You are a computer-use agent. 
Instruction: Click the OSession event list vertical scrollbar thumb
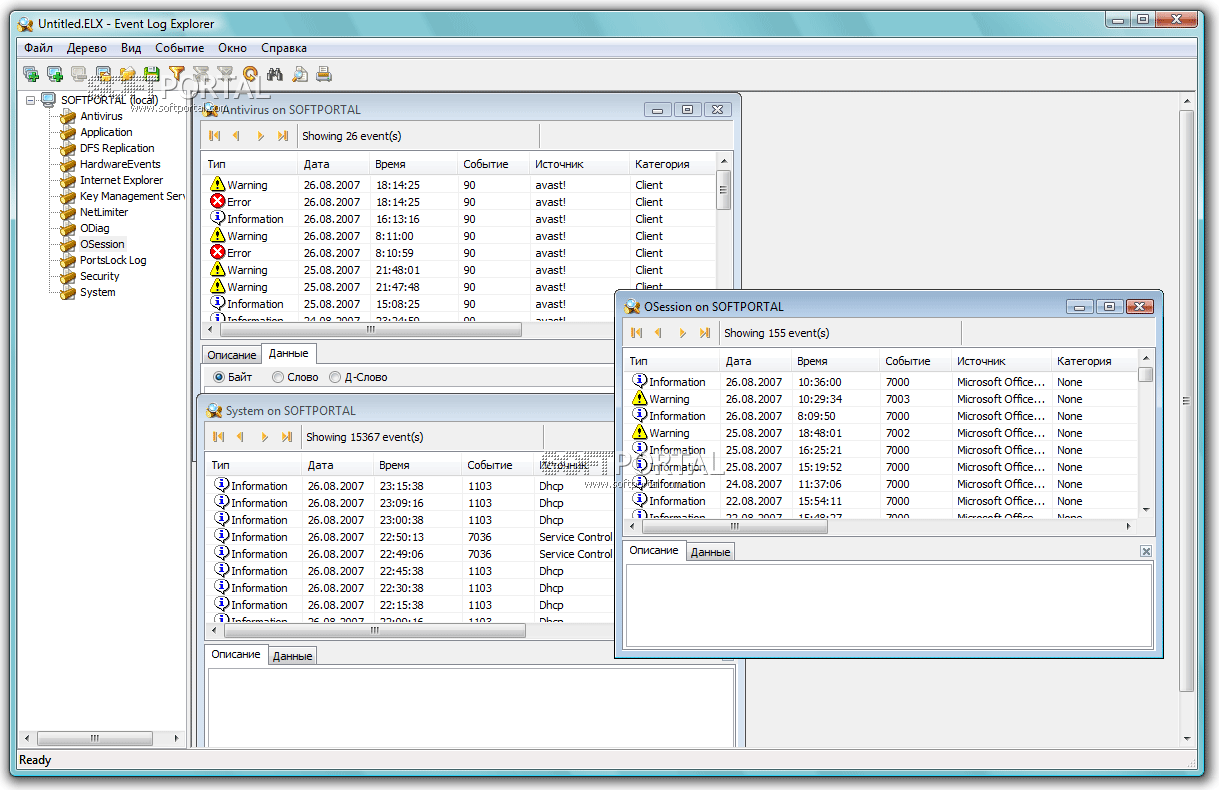(x=1146, y=374)
